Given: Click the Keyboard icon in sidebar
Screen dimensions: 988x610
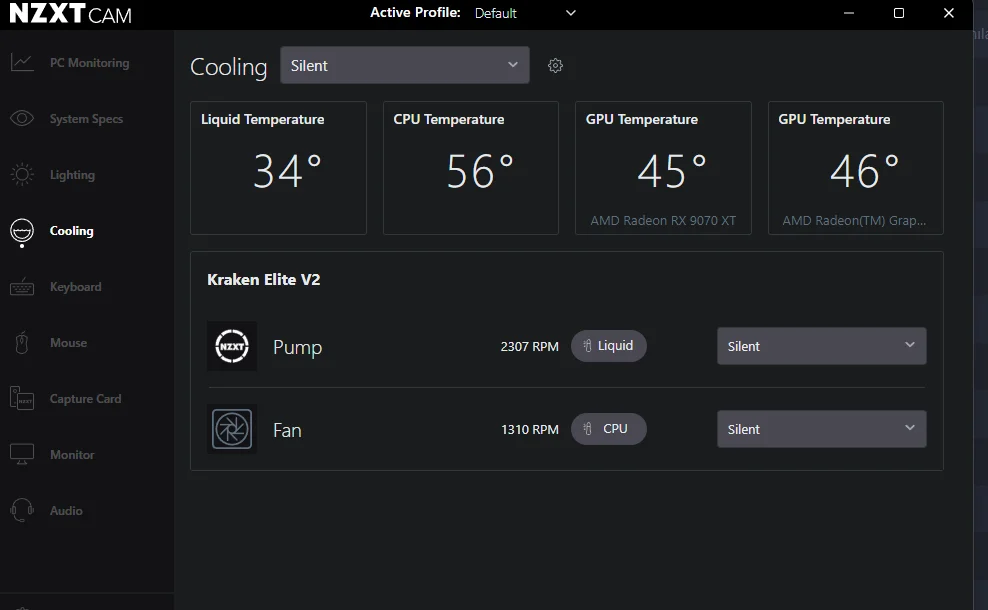Looking at the screenshot, I should point(22,287).
